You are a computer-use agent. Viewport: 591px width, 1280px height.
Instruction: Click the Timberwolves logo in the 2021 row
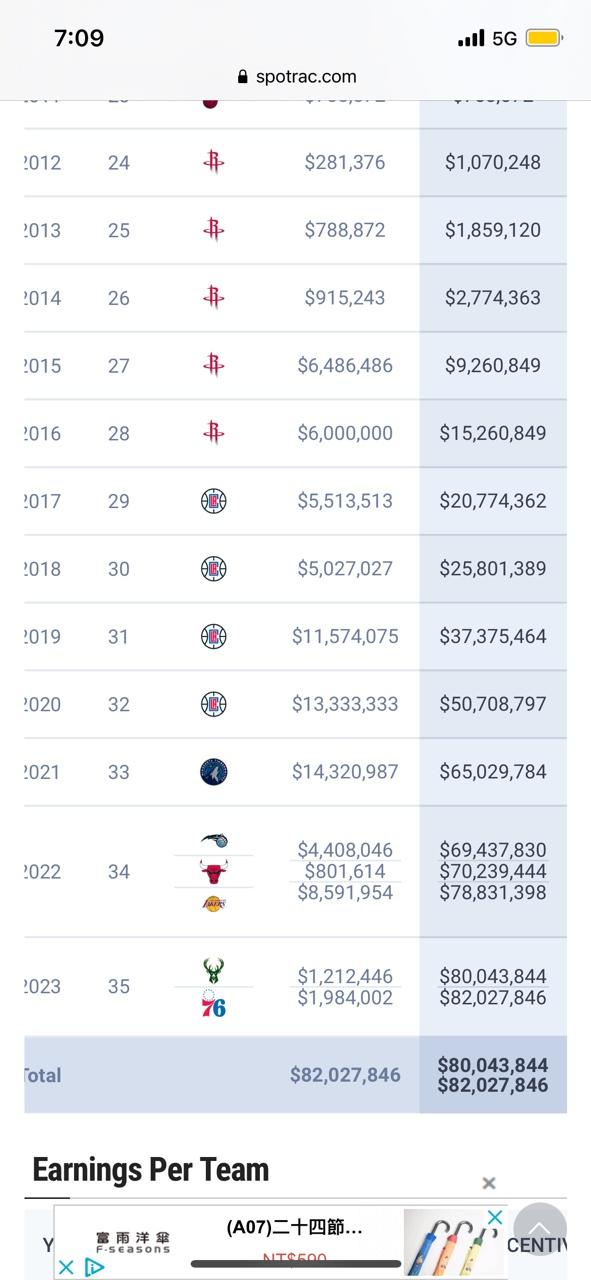coord(213,772)
